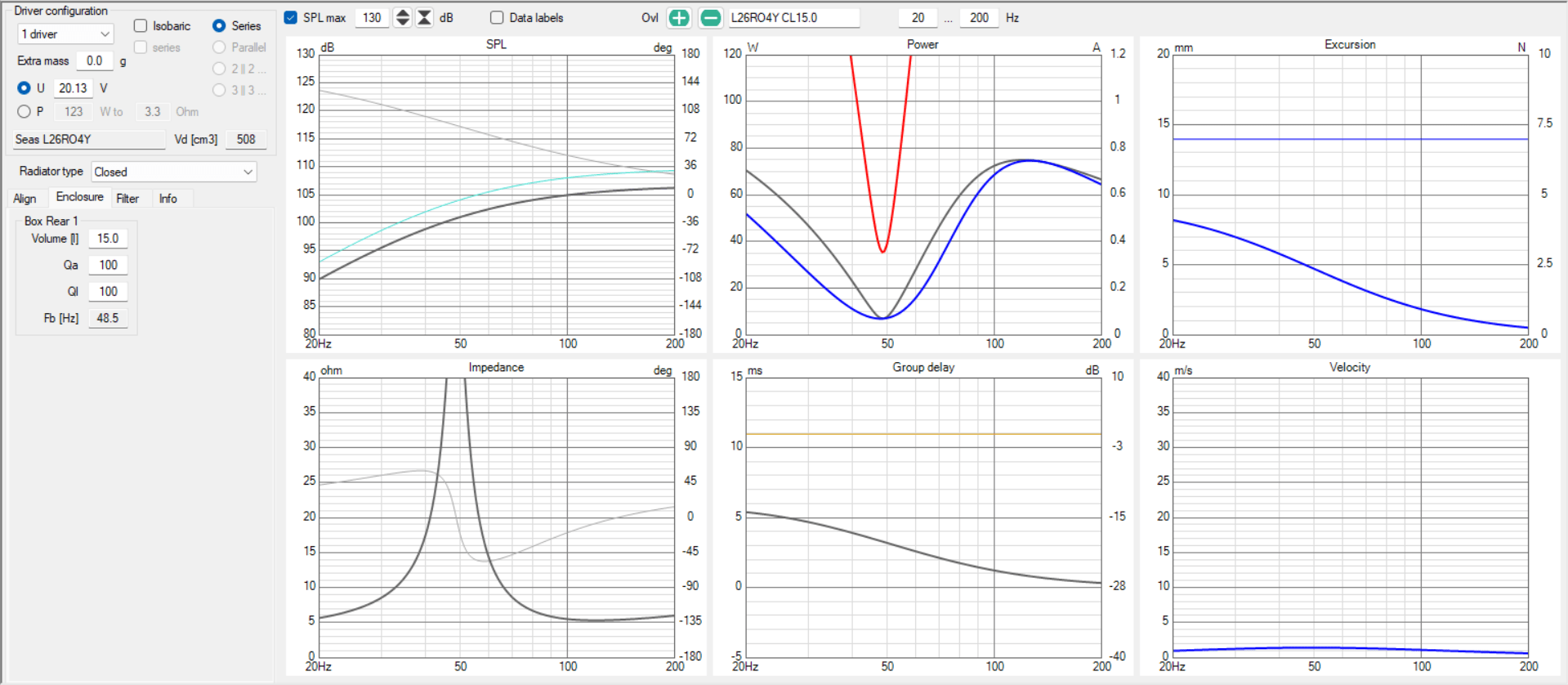The image size is (1568, 685).
Task: Click the Seas L26RO4Y driver button
Action: tap(89, 139)
